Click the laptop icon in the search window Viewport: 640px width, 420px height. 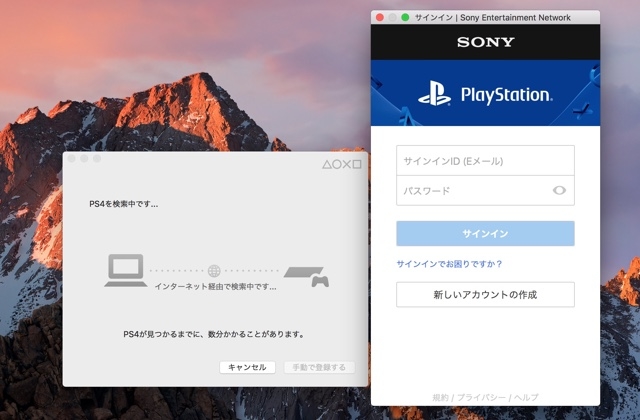(x=126, y=271)
